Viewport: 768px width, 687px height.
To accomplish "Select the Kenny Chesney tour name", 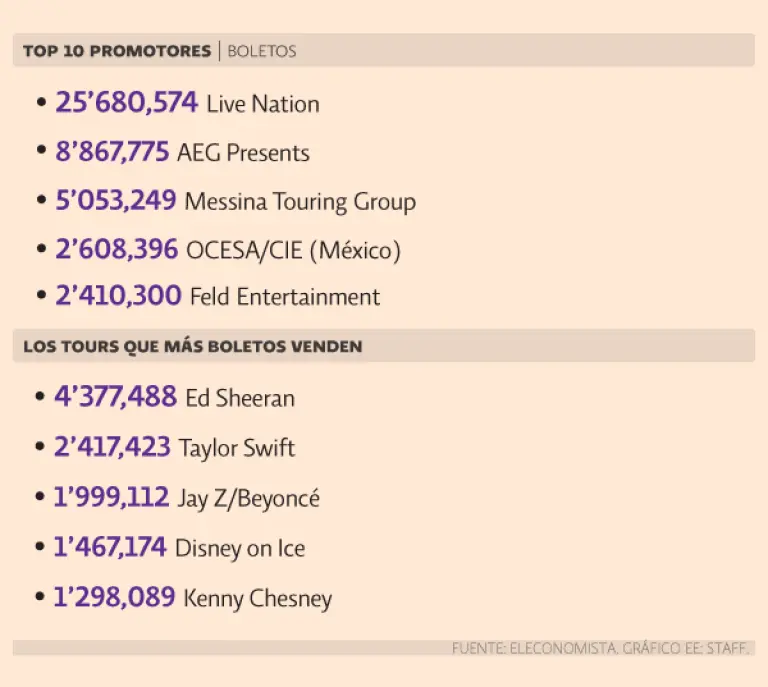I will 258,599.
